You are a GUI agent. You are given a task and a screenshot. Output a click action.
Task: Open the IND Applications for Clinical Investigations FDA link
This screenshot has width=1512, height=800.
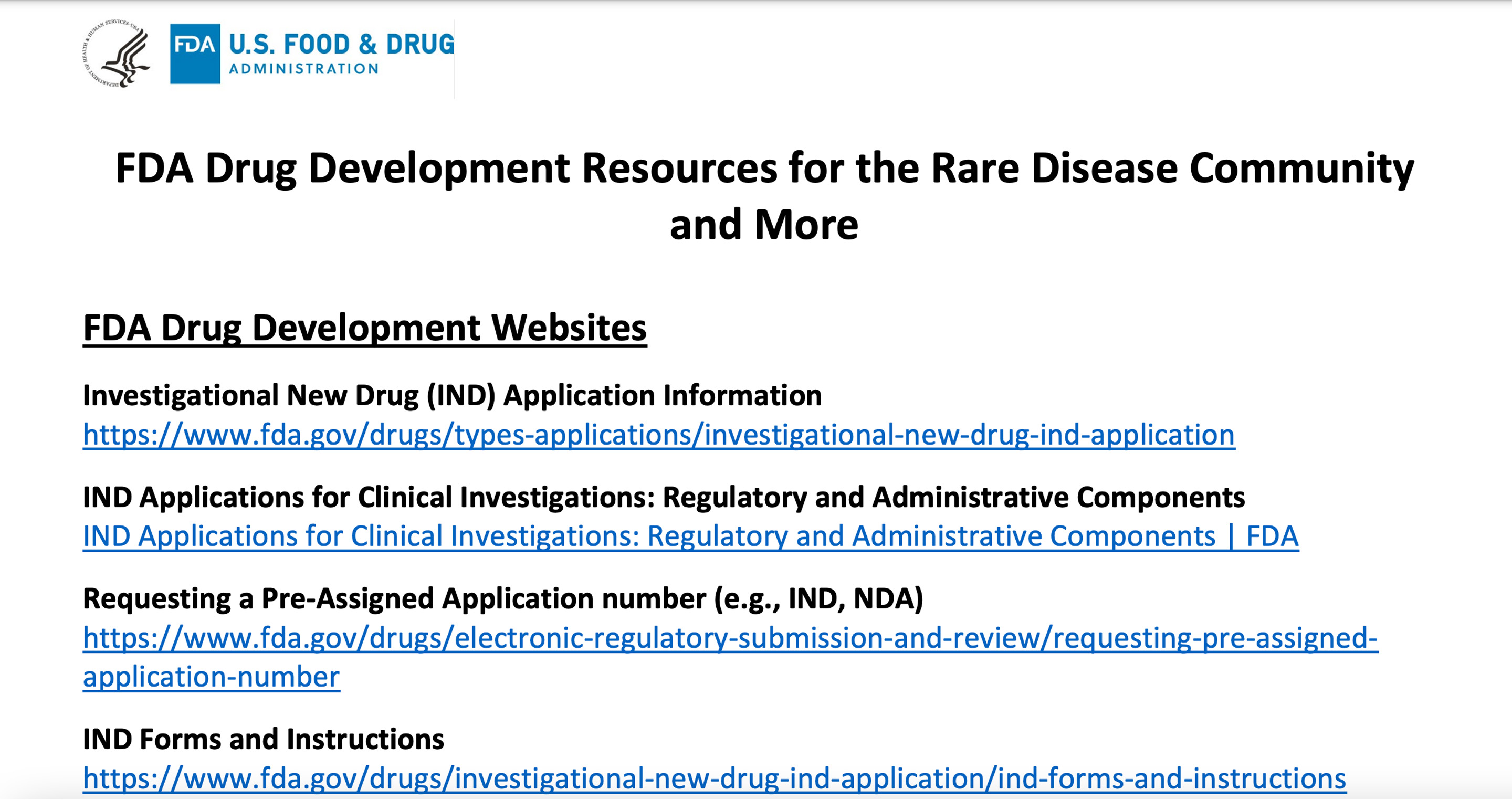pos(691,536)
